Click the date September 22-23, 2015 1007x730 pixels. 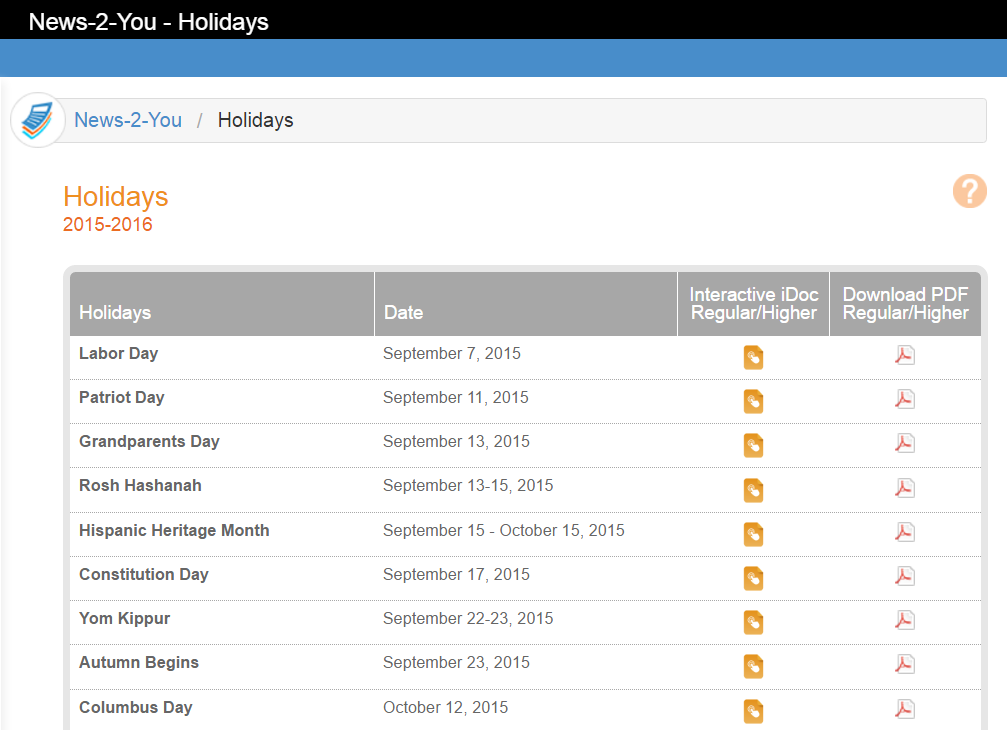point(468,619)
